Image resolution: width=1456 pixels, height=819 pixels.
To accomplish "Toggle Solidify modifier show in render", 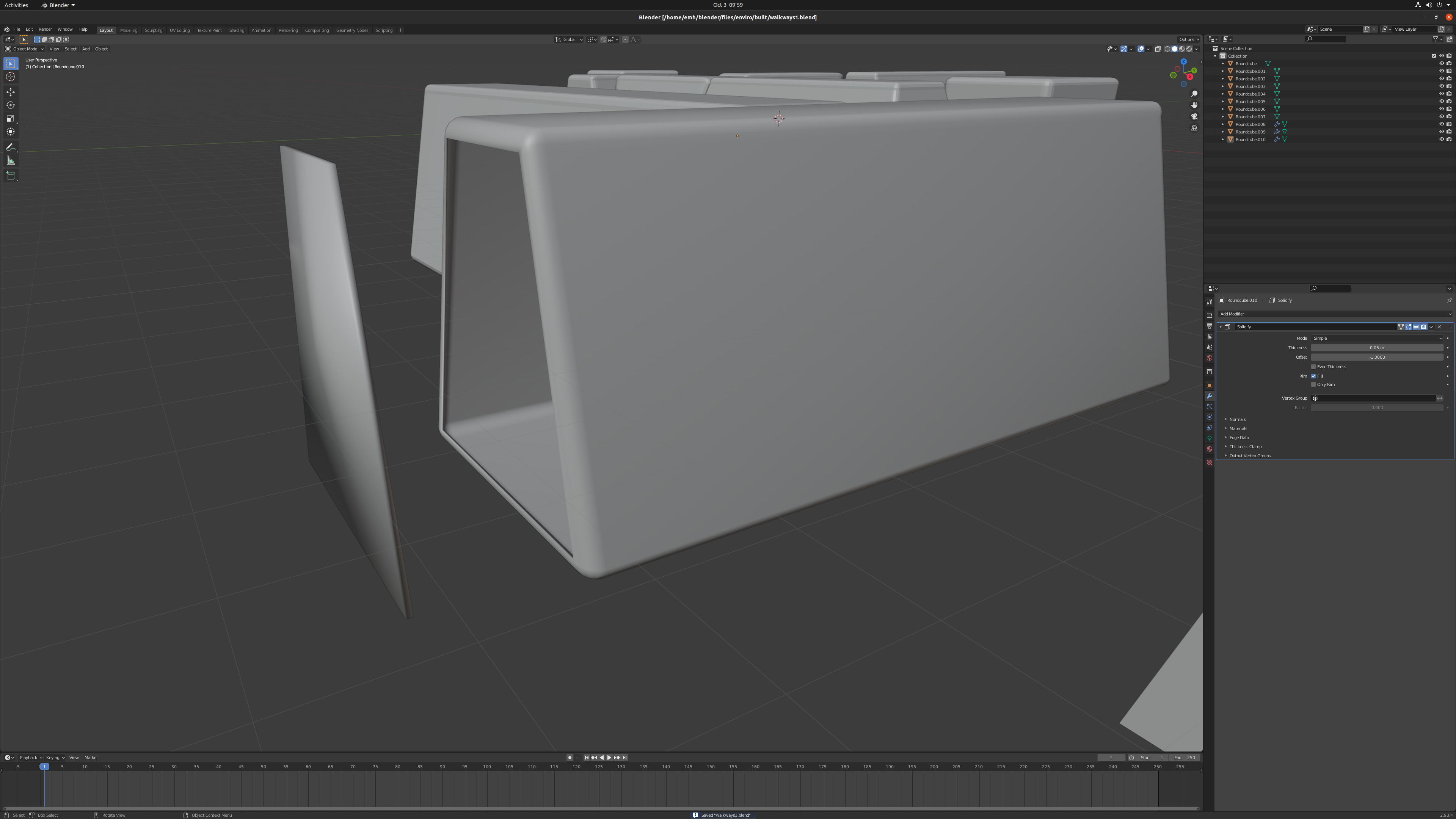I will click(1423, 327).
